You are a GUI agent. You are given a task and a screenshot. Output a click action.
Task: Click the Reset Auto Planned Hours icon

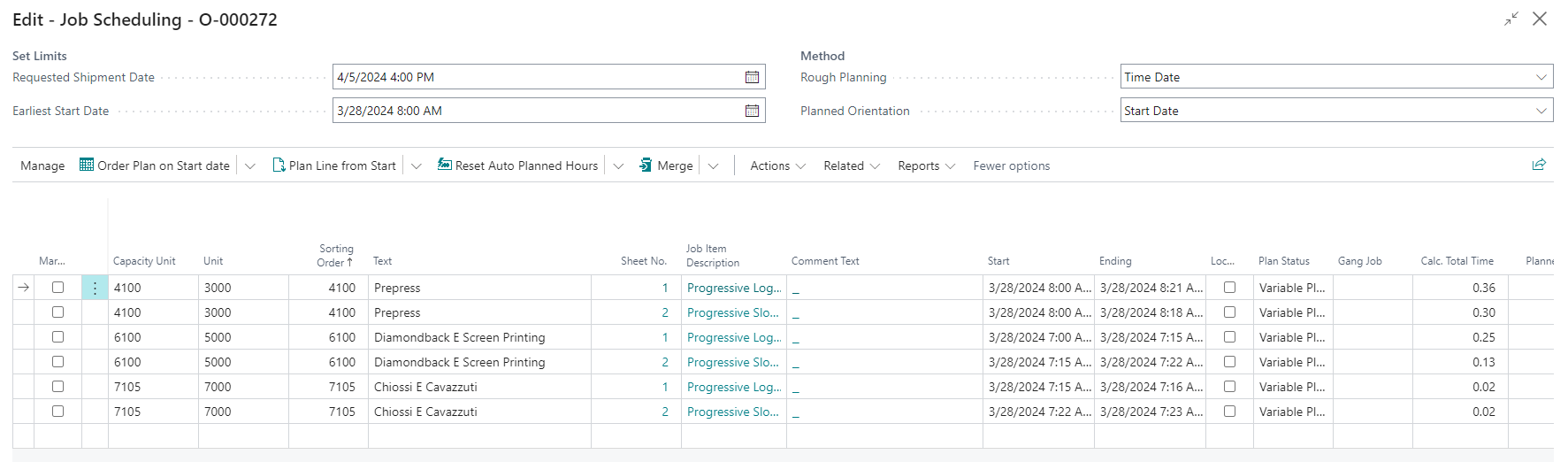[x=445, y=166]
